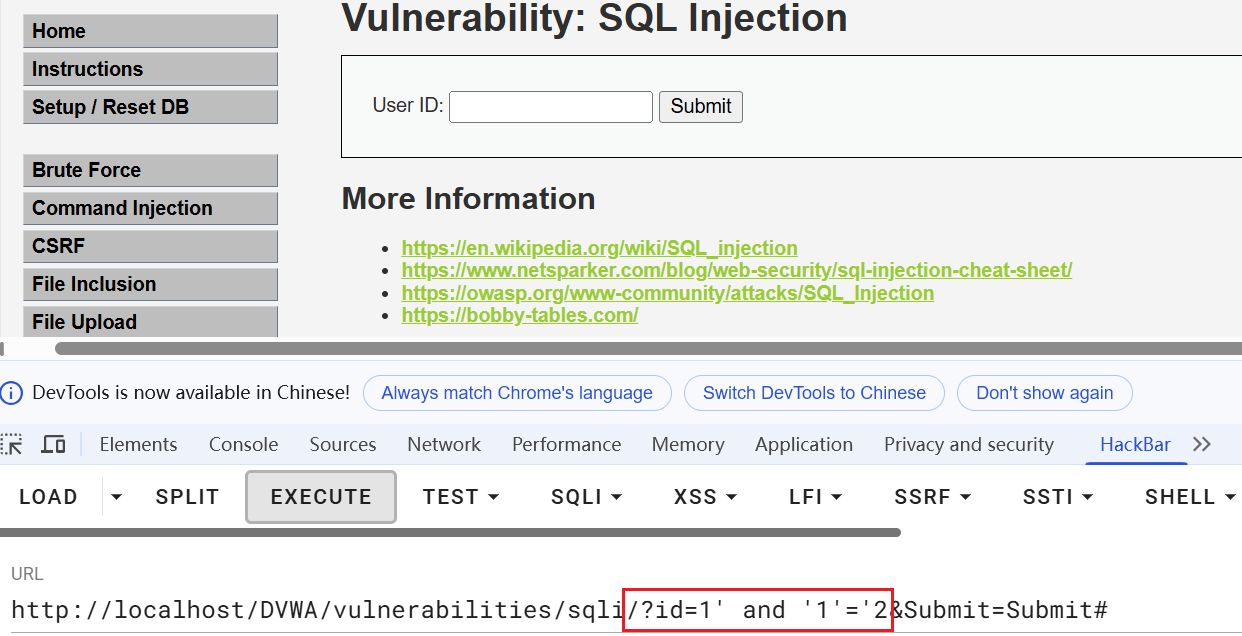Select the inspect element picker icon

tap(12, 444)
